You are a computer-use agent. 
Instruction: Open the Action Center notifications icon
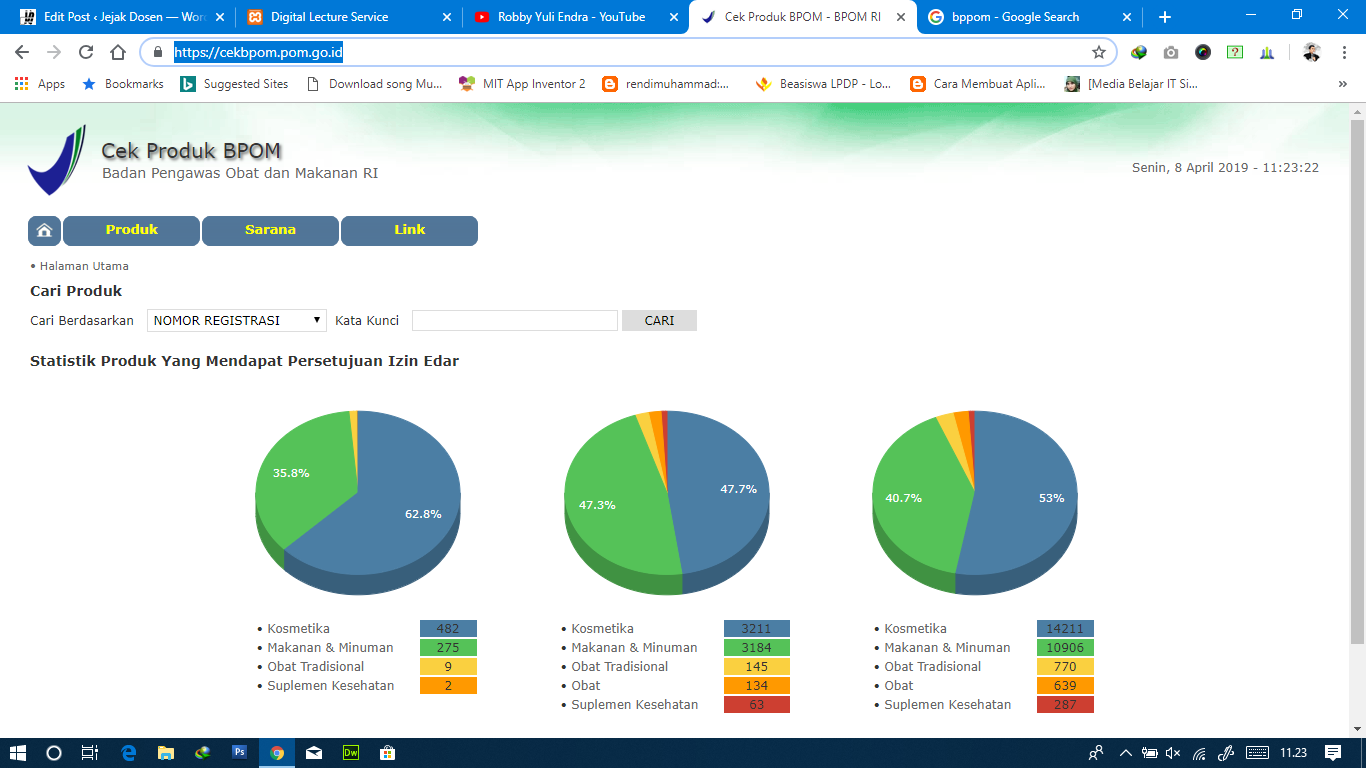[x=1332, y=753]
